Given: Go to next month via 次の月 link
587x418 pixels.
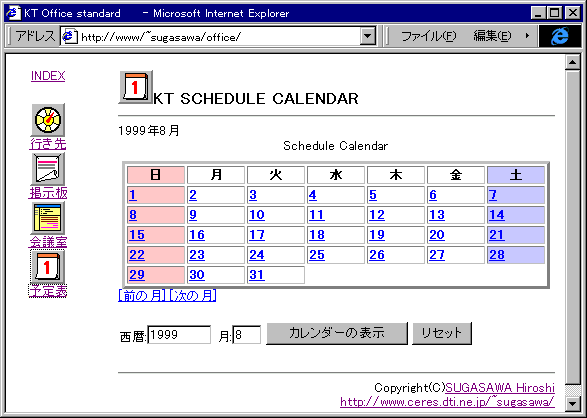Looking at the screenshot, I should coord(192,296).
